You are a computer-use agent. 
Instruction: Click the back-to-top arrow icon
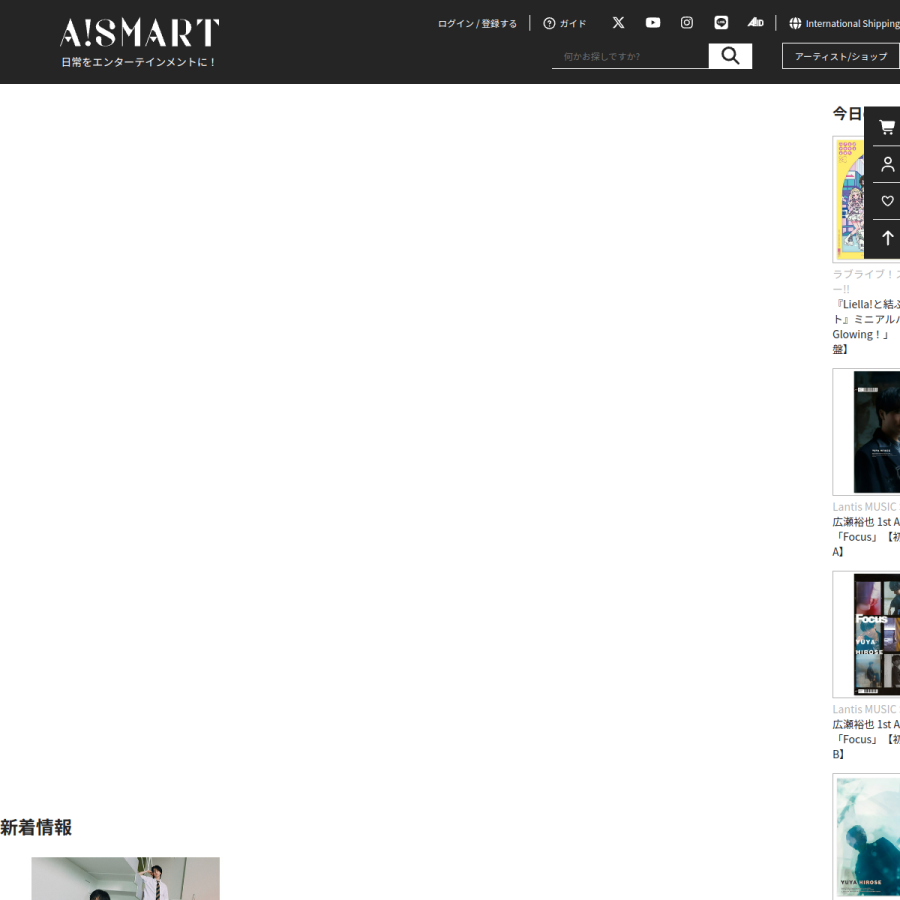(x=887, y=238)
